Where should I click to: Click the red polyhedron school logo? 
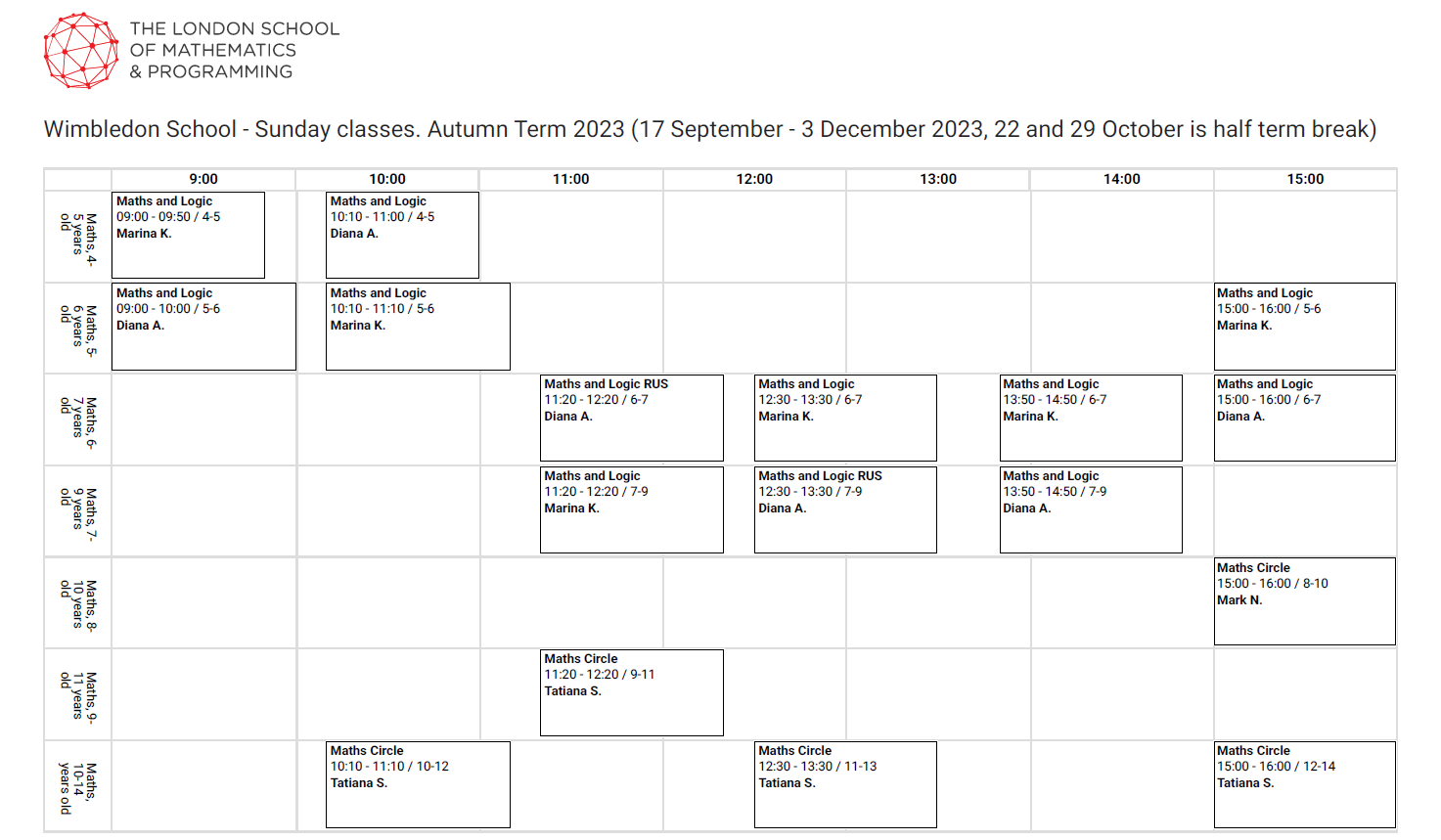pyautogui.click(x=81, y=50)
